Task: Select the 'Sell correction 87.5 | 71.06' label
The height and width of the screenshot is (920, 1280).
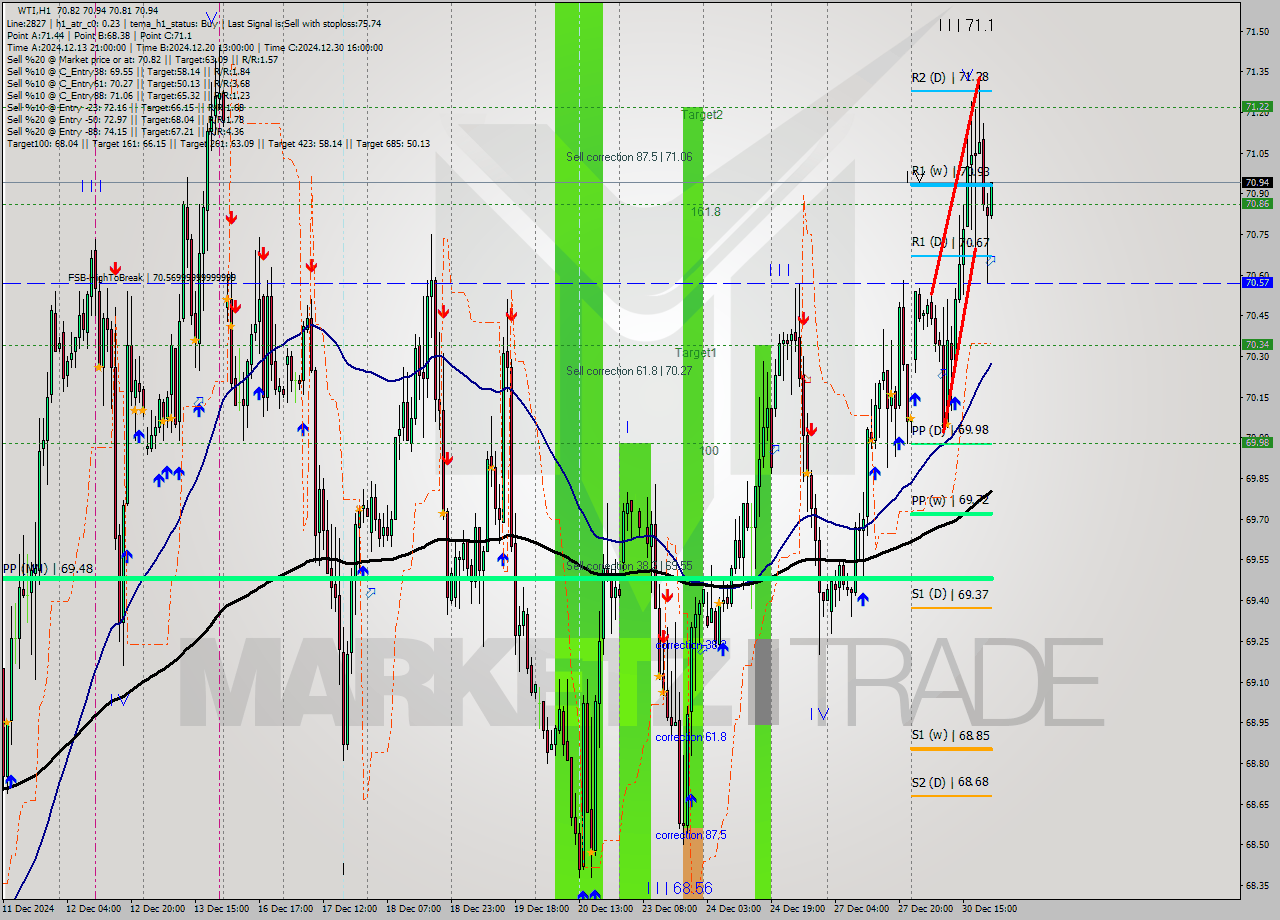Action: pyautogui.click(x=629, y=157)
